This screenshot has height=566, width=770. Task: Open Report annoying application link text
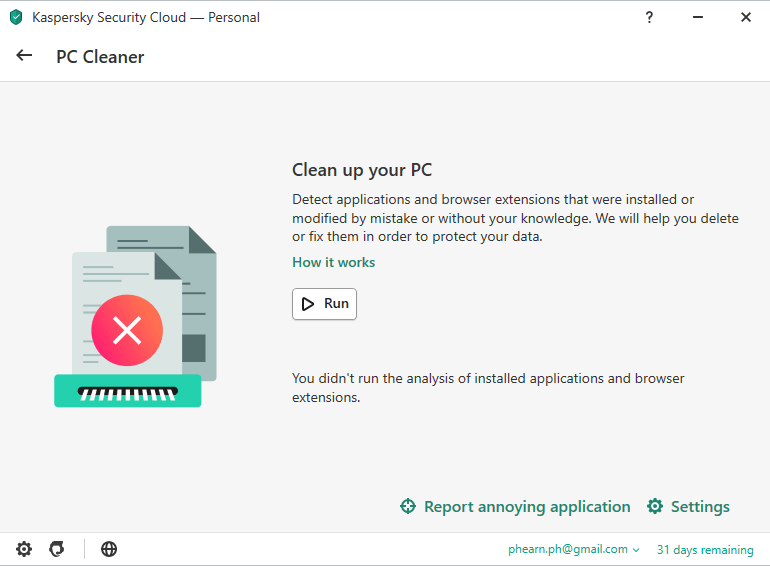click(x=527, y=507)
